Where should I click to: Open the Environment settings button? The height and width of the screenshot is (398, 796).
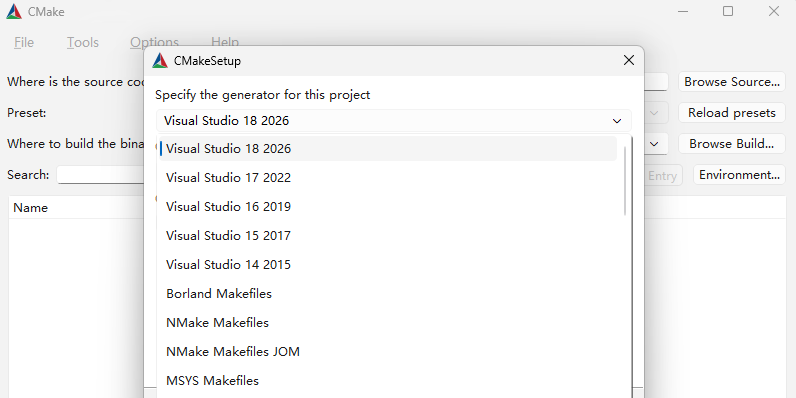click(x=739, y=175)
